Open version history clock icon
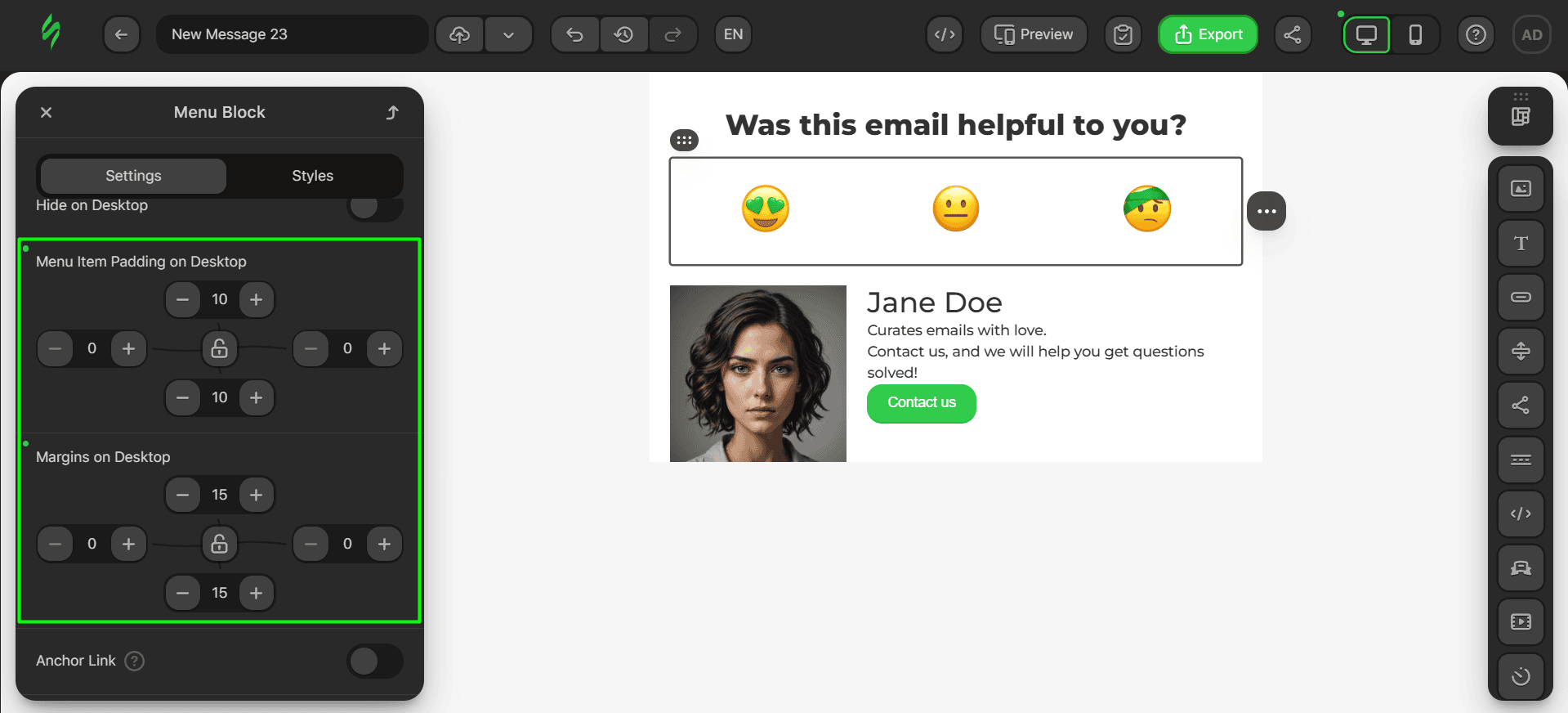This screenshot has width=1568, height=713. click(x=623, y=34)
